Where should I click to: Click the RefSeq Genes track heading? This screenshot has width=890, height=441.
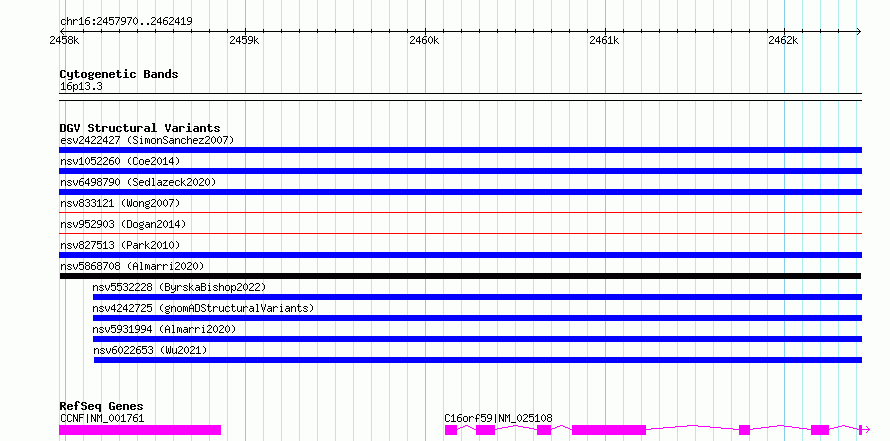pyautogui.click(x=101, y=406)
